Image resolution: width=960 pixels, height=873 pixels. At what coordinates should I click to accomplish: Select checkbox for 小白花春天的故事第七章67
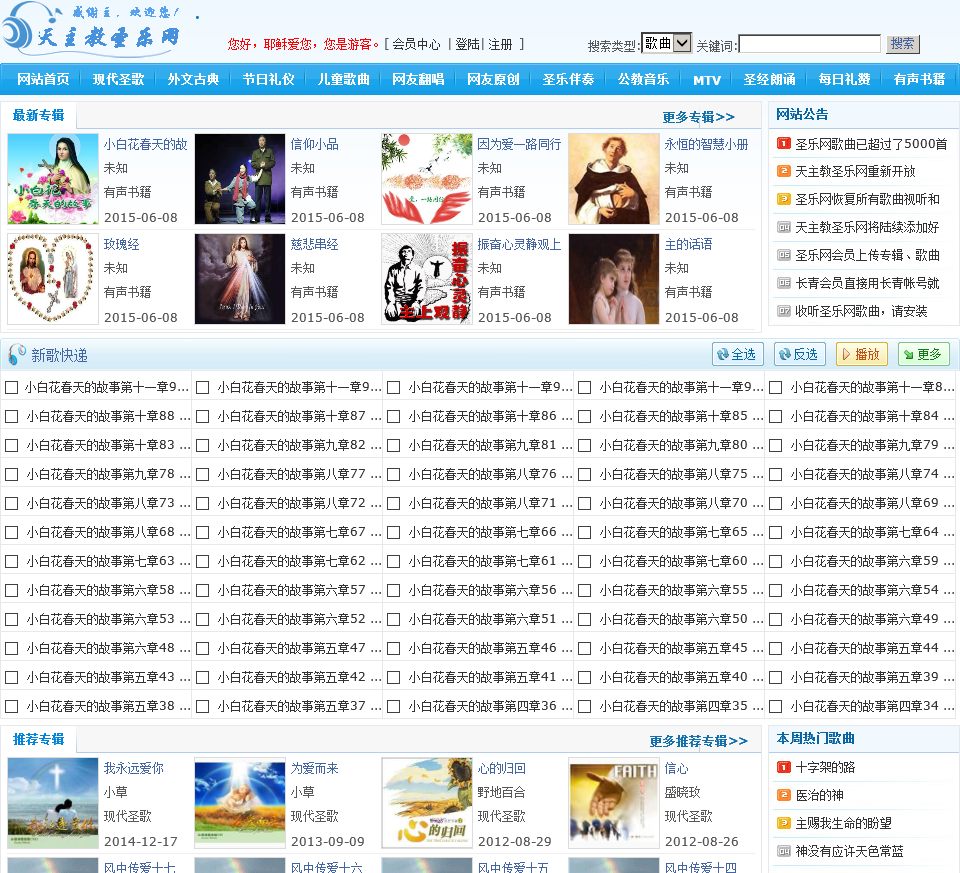tap(203, 533)
